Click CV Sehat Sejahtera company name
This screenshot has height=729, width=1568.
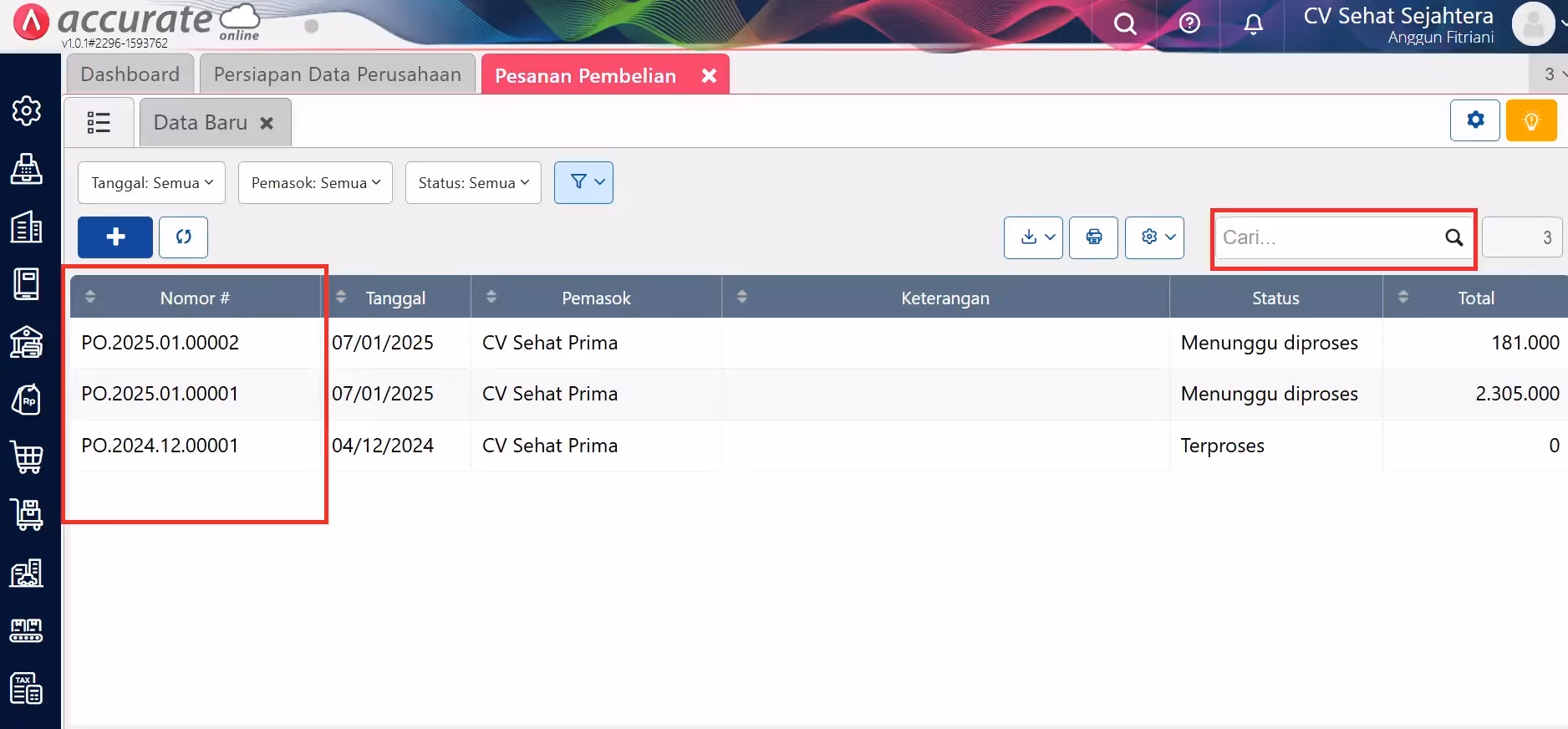[x=1398, y=16]
